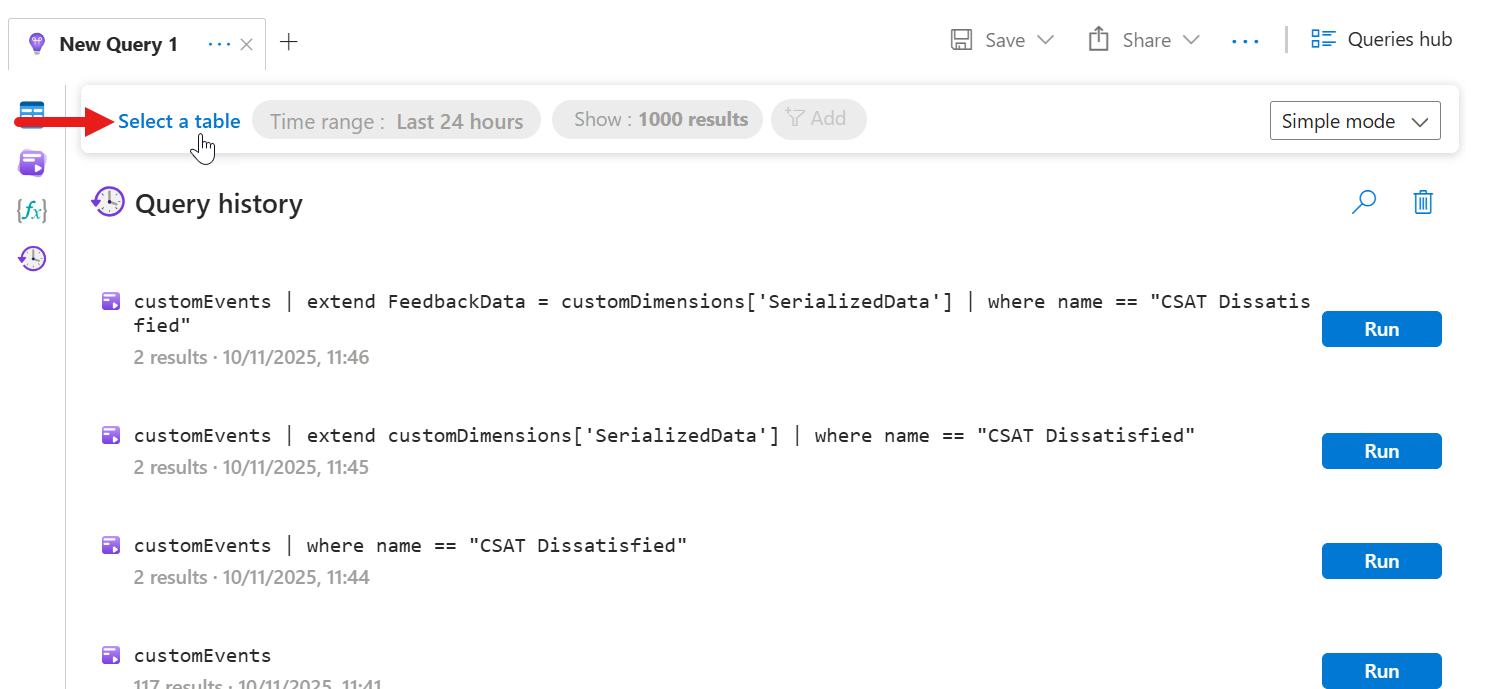The width and height of the screenshot is (1495, 689).
Task: Search query history with magnifier icon
Action: coord(1364,202)
